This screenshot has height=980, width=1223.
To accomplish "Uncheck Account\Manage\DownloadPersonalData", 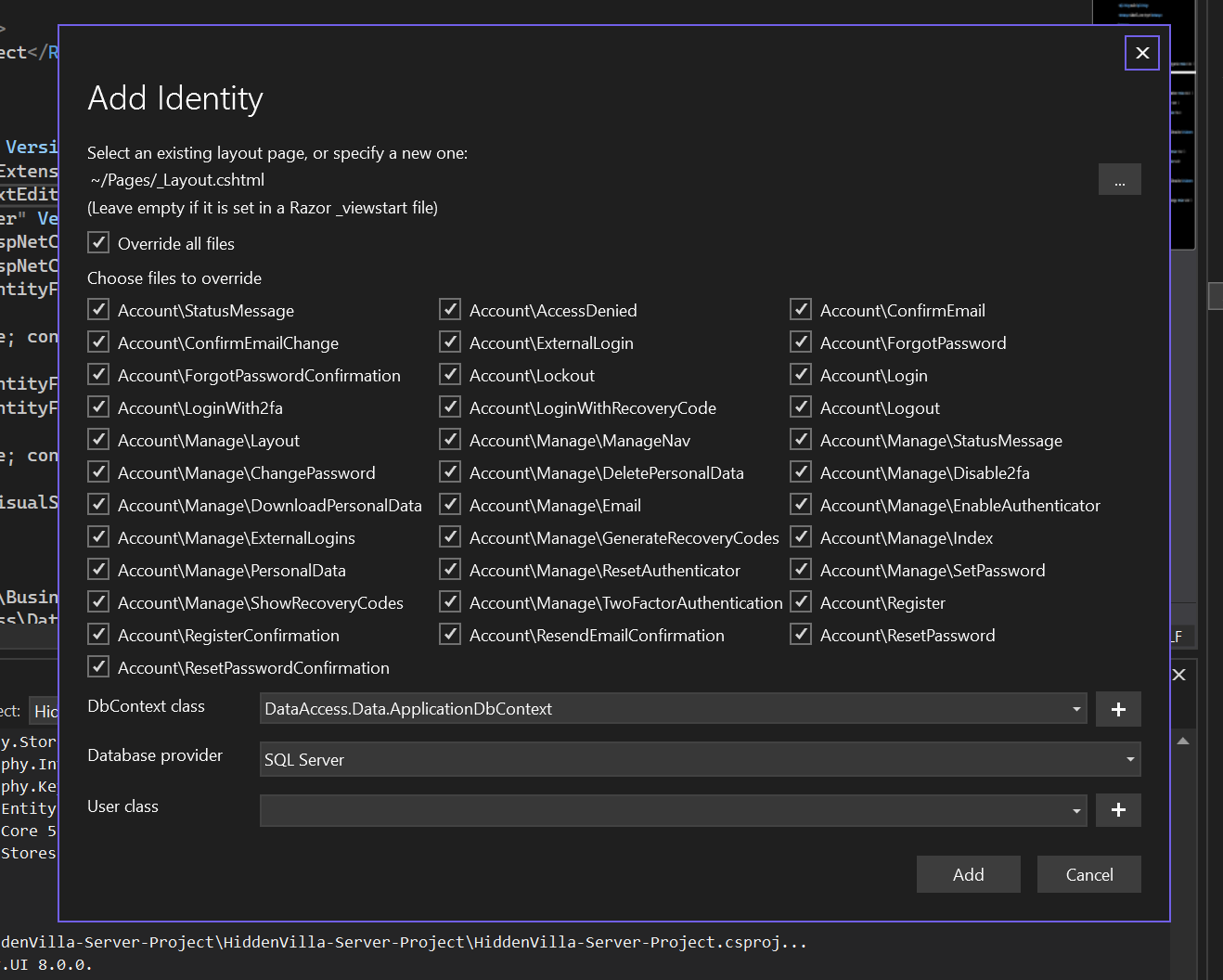I will tap(98, 505).
